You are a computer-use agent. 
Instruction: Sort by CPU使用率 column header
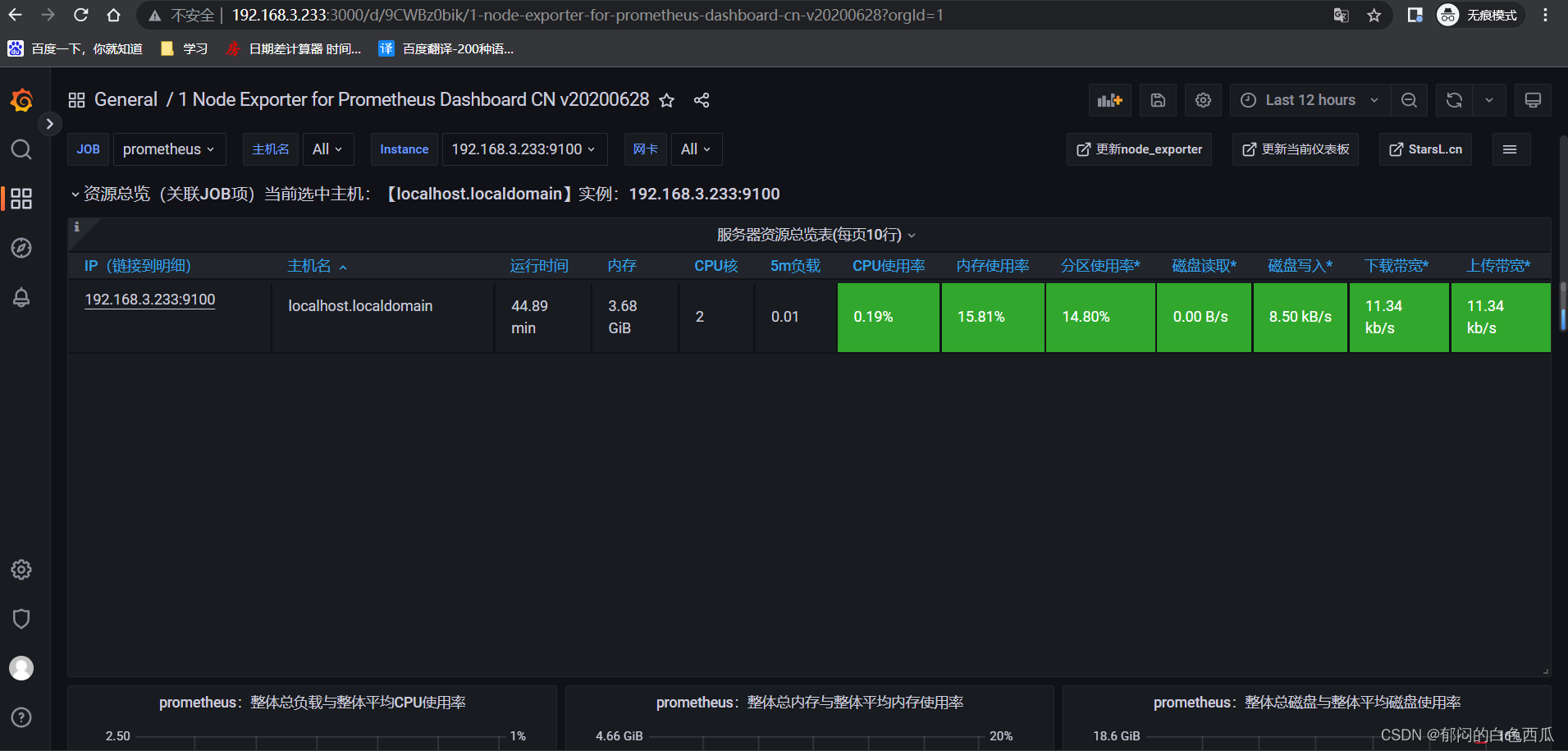tap(889, 266)
